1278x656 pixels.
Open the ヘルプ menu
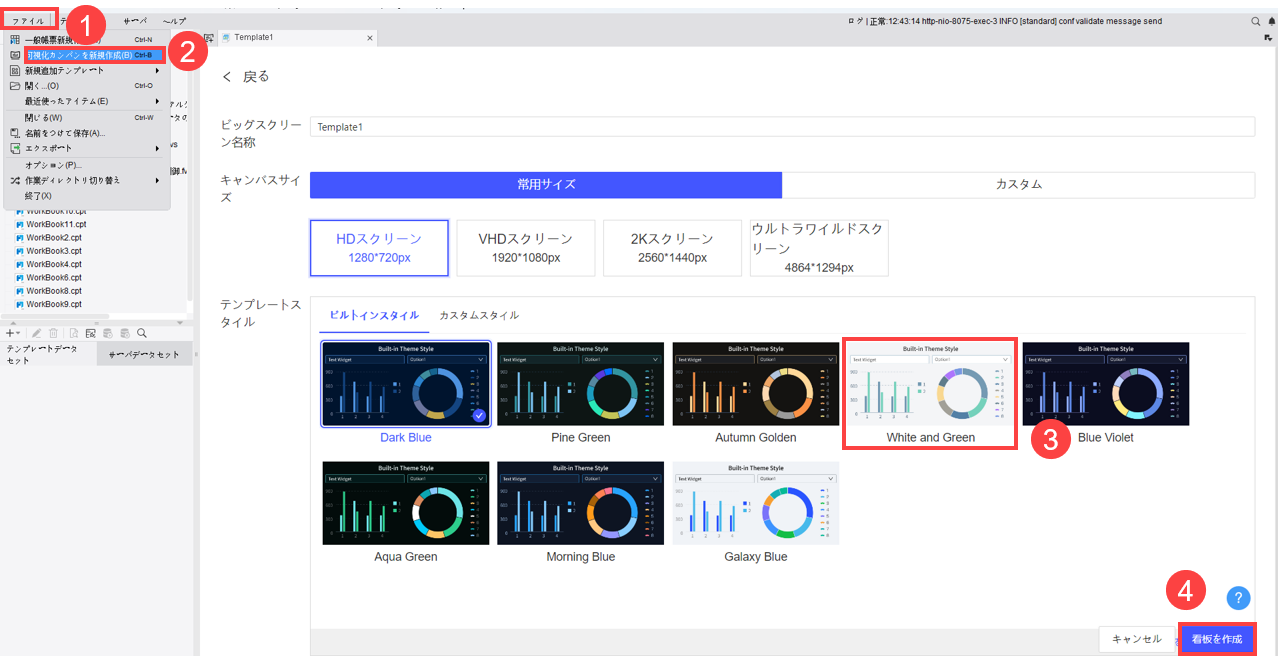(174, 20)
